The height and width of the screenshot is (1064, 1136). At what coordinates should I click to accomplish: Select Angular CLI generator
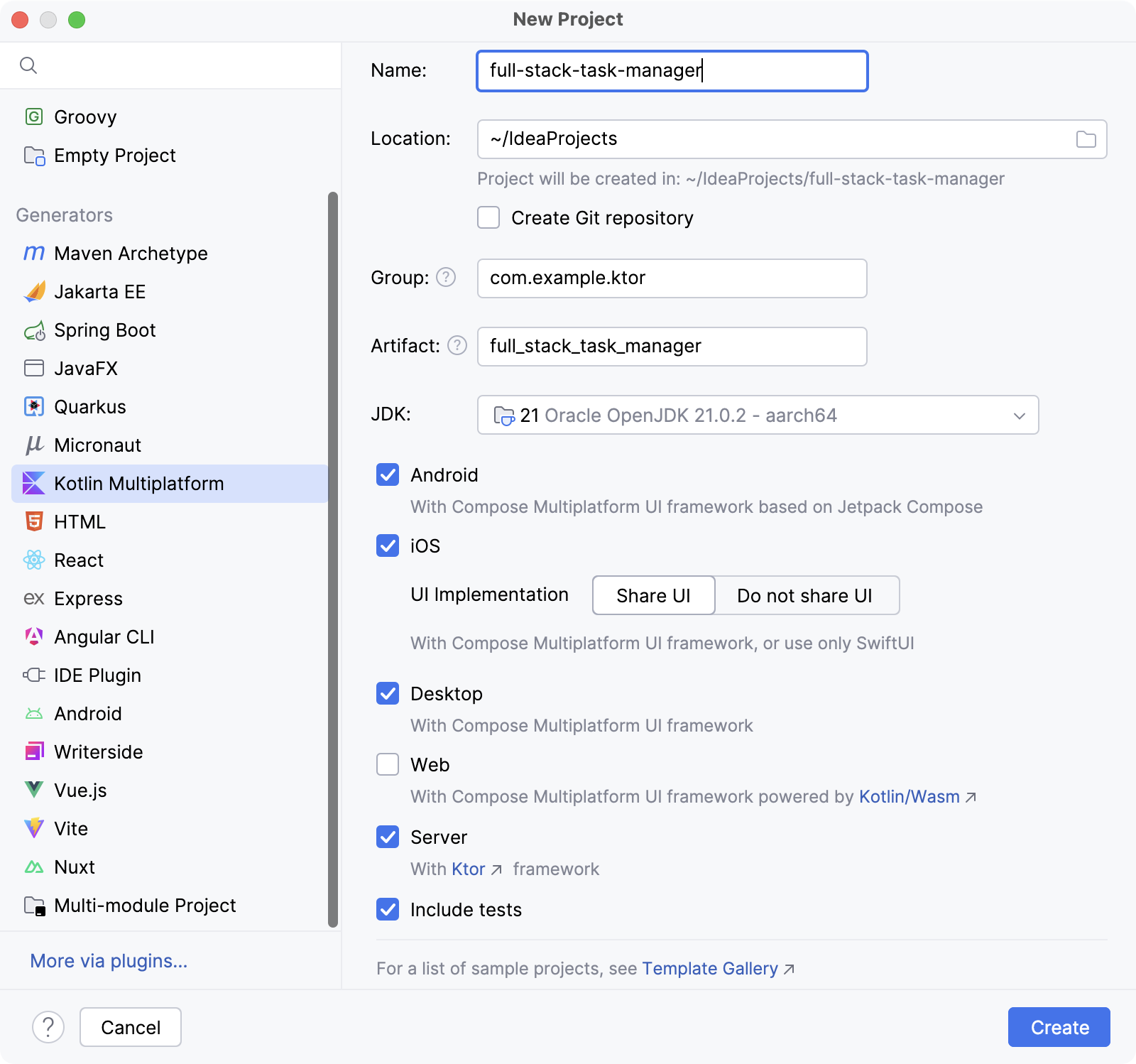click(x=170, y=637)
